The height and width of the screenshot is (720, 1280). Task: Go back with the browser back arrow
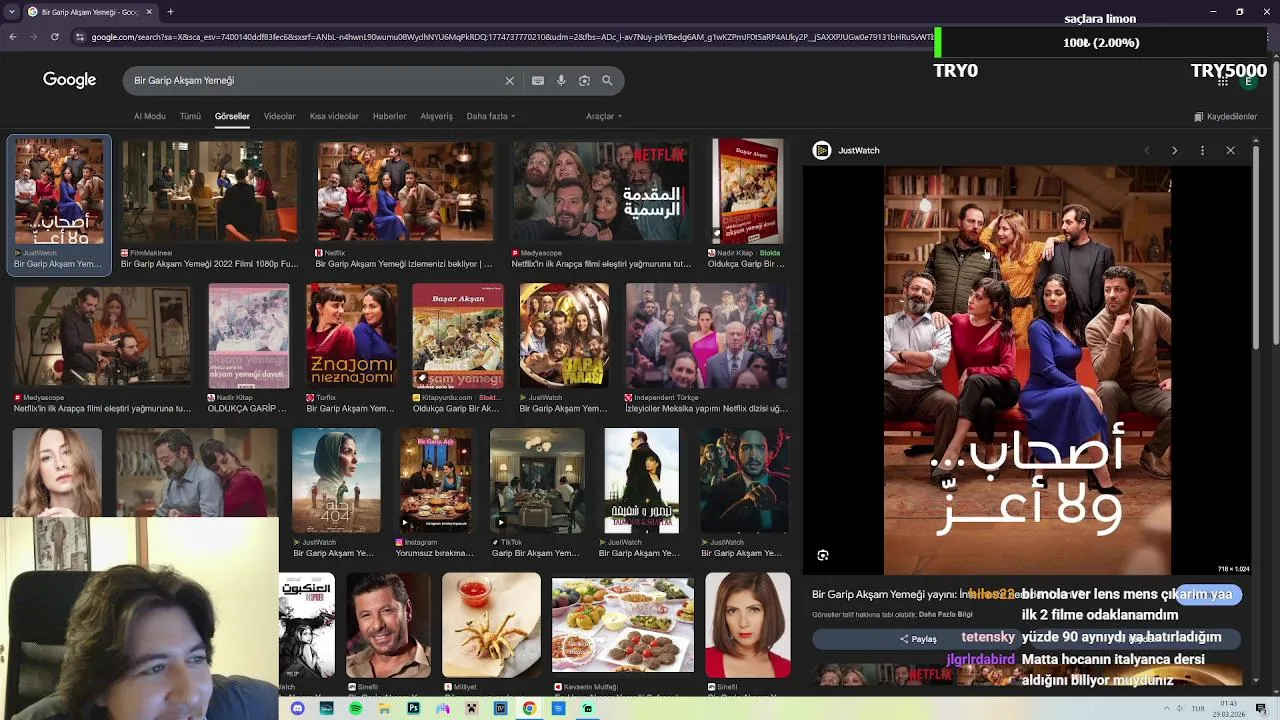tap(12, 37)
